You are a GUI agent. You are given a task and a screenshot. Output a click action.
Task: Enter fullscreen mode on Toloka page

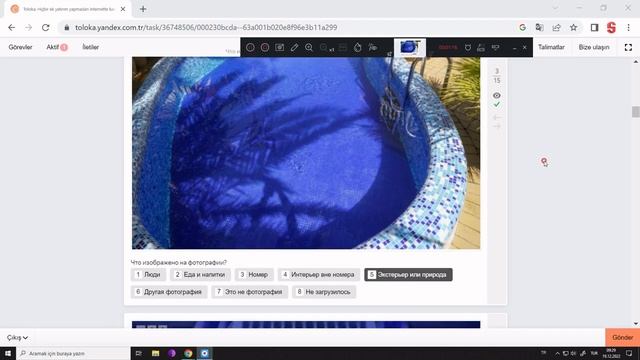click(628, 47)
